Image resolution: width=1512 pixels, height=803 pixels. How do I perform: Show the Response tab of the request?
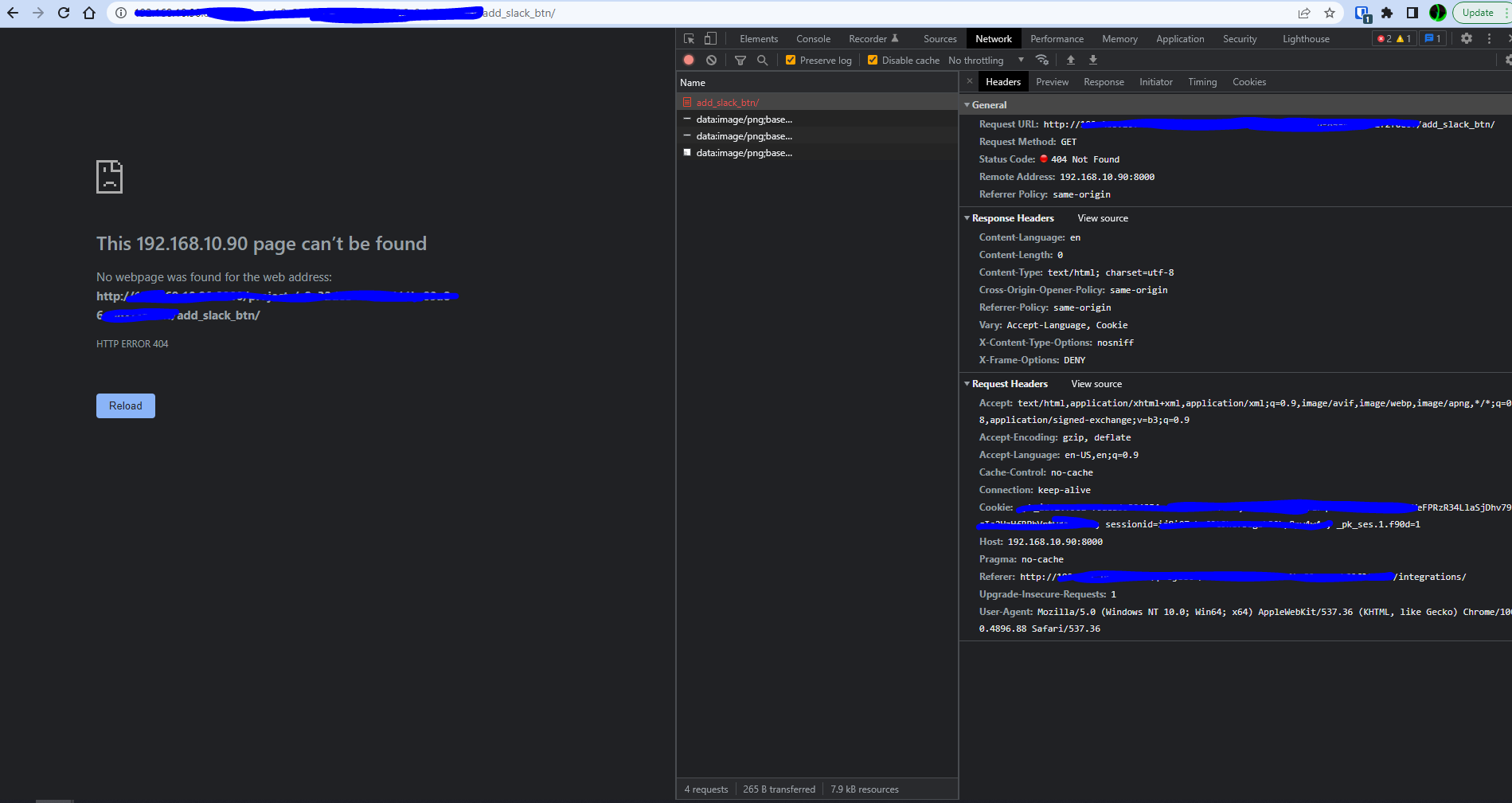point(1104,82)
